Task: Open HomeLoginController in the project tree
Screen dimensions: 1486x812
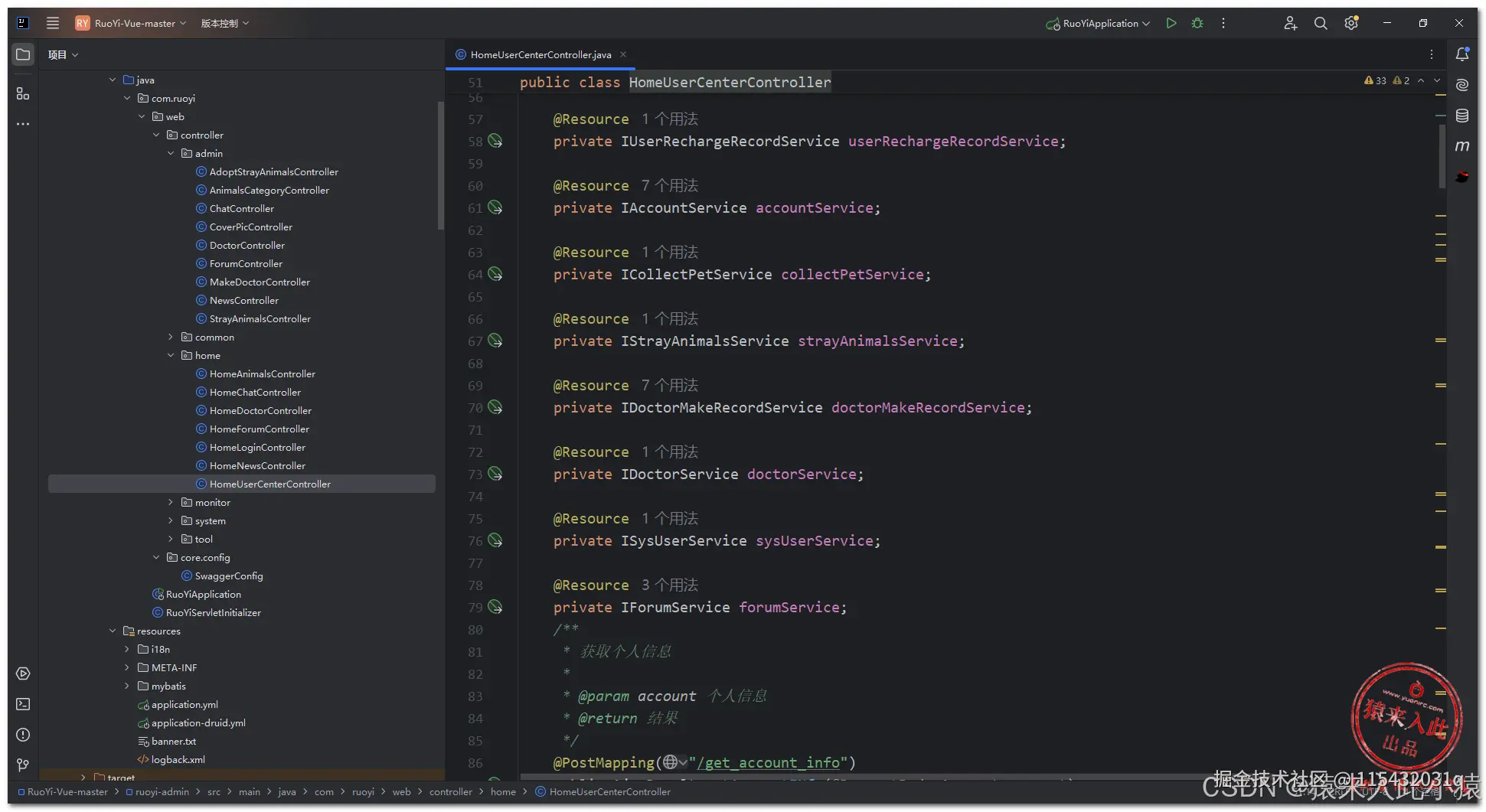Action: [x=257, y=447]
